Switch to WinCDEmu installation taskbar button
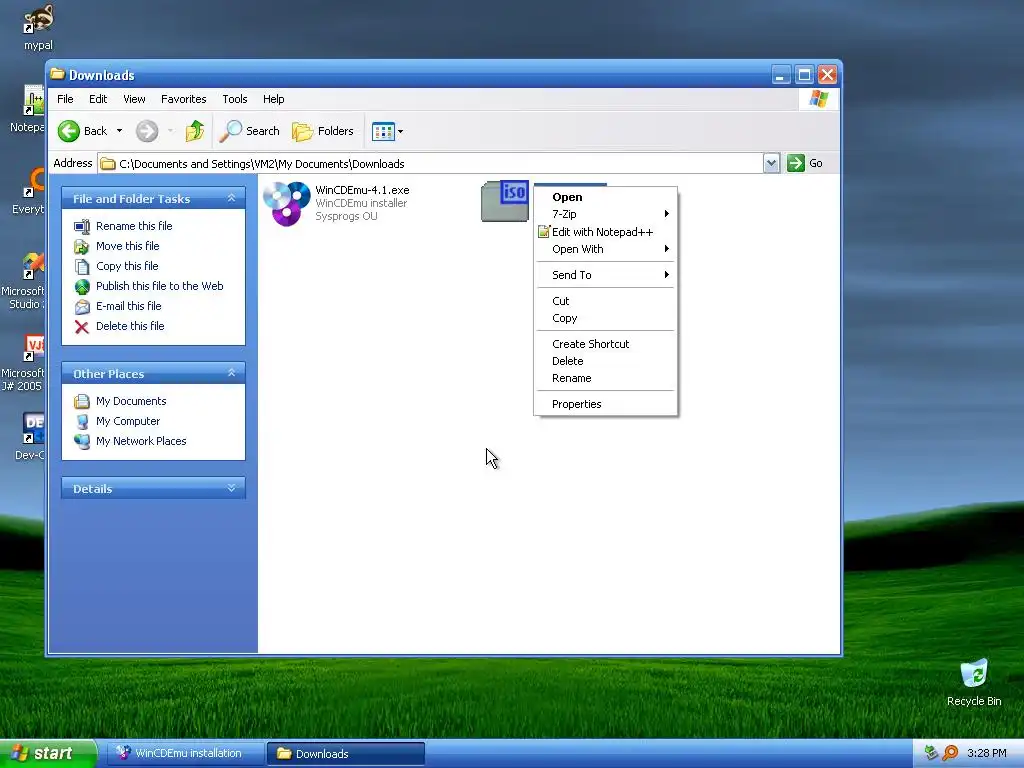The height and width of the screenshot is (768, 1024). pos(187,754)
